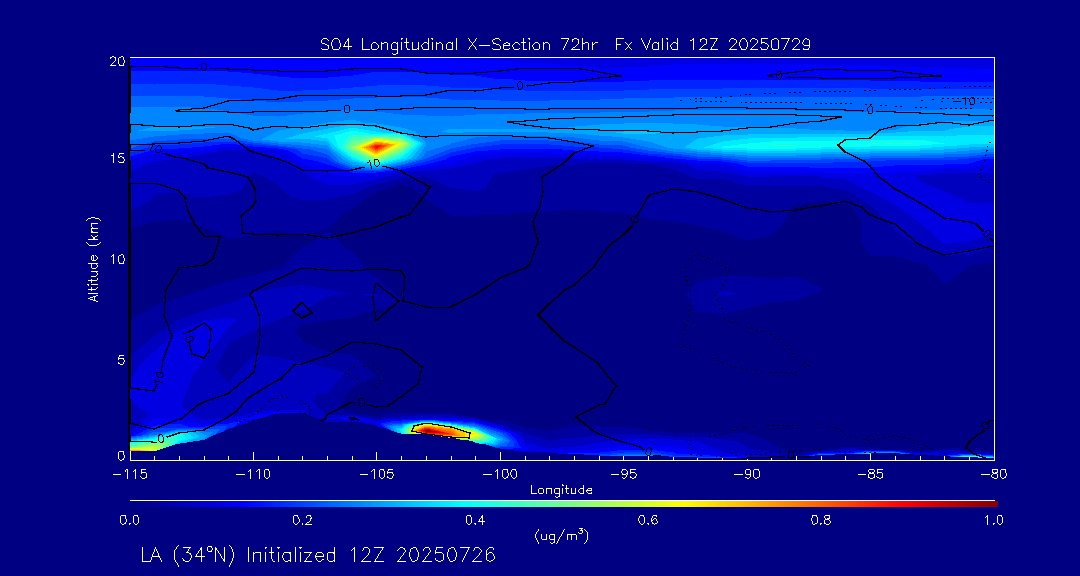Click the 0.6 label below the color bar
The image size is (1080, 576).
pos(648,520)
